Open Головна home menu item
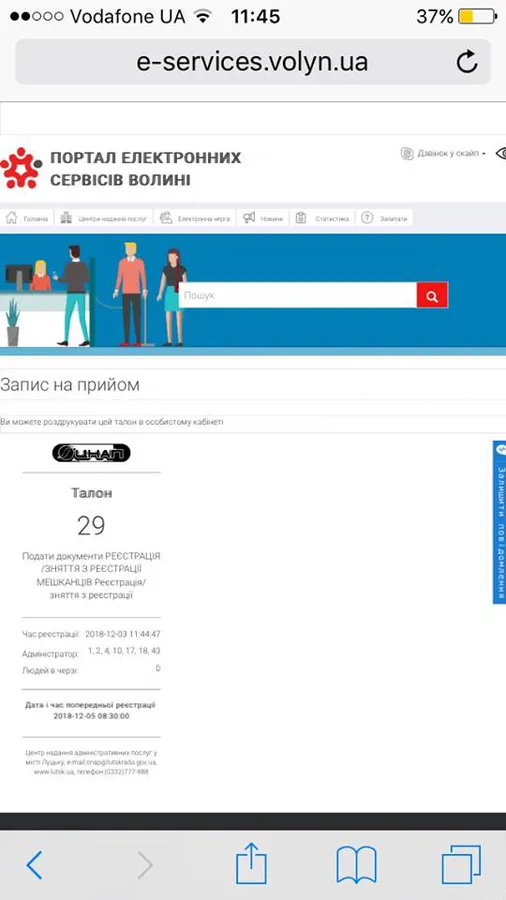Screen dimensions: 506x900 [27, 218]
